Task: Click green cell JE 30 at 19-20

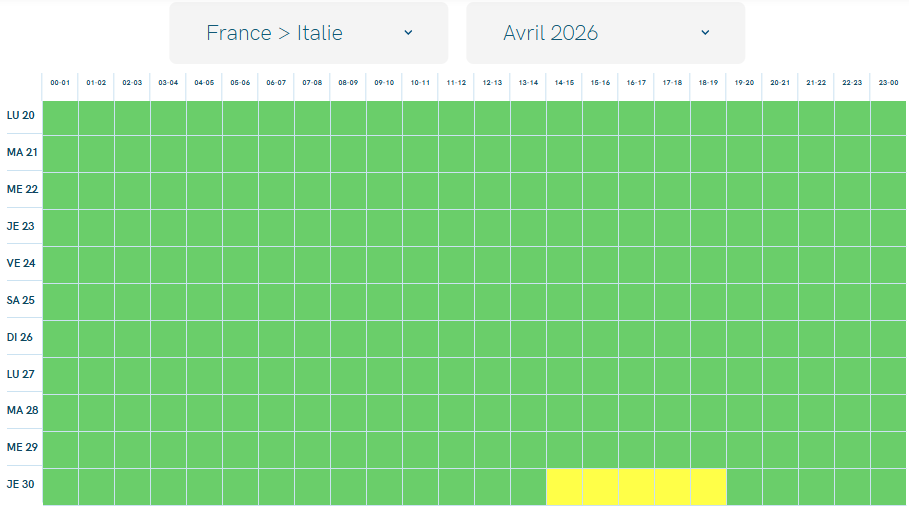Action: click(744, 487)
